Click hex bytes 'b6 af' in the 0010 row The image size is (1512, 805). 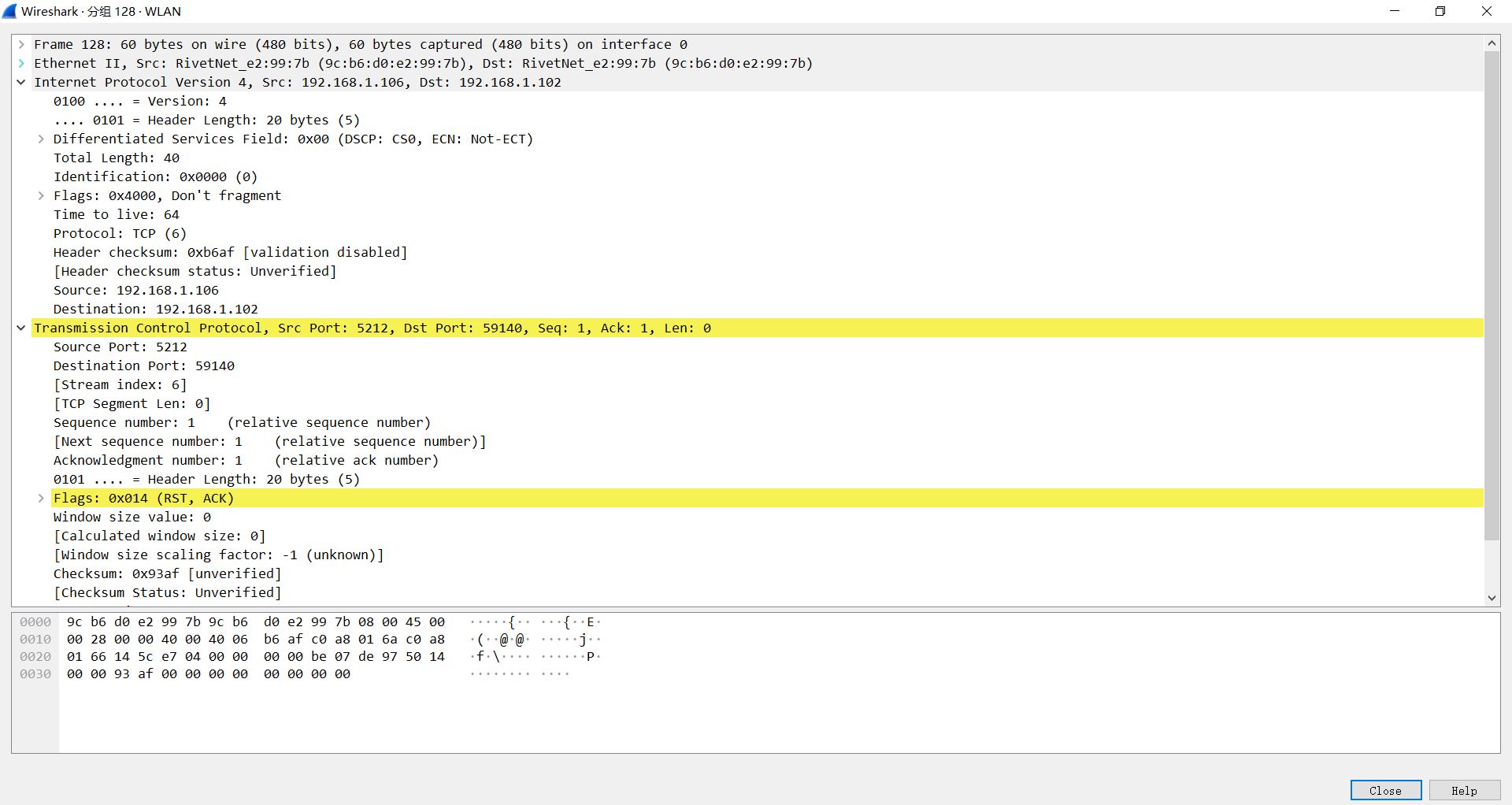[283, 640]
